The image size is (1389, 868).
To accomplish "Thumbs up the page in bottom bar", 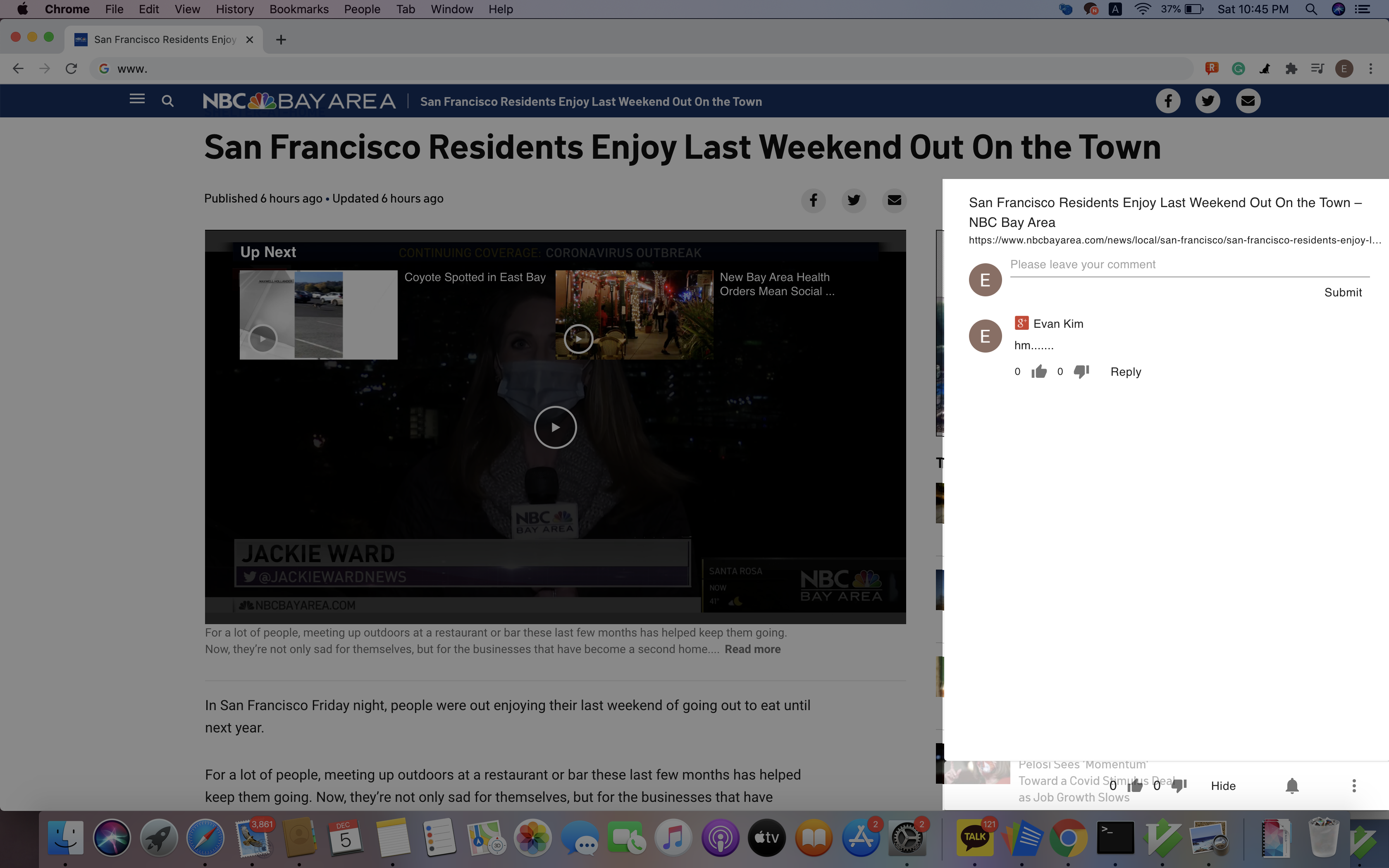I will click(x=1135, y=785).
